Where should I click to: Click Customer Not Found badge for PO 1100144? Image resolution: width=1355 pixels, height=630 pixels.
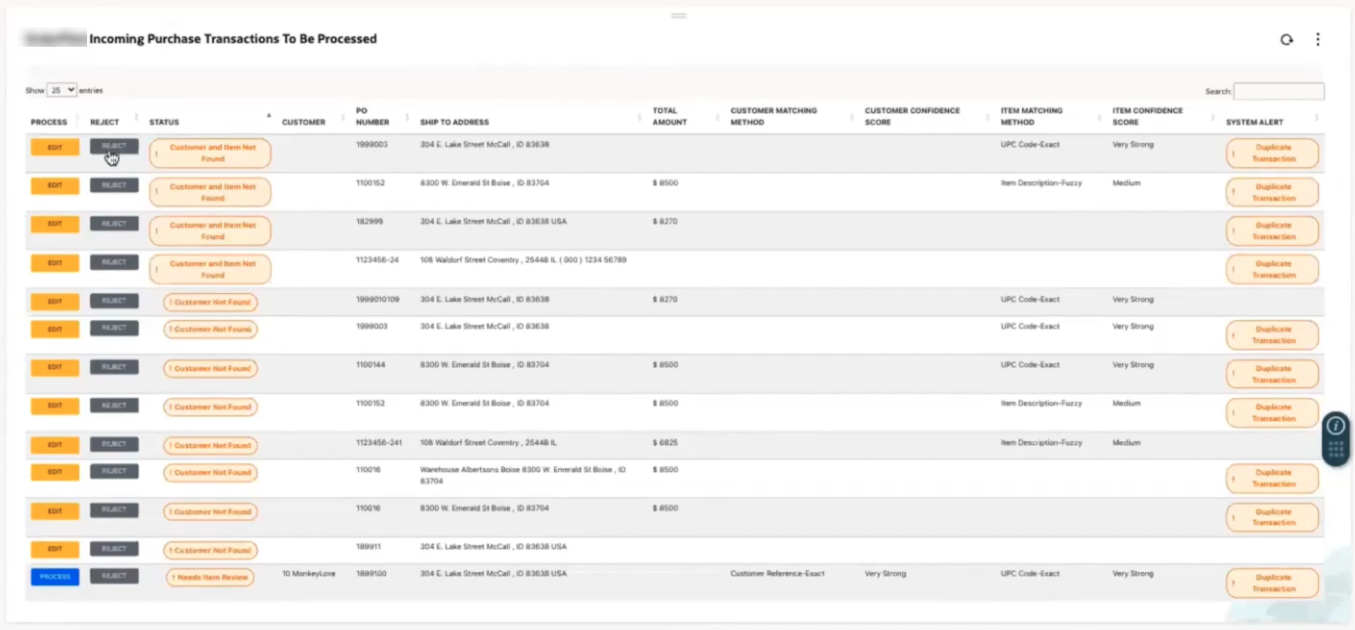211,369
